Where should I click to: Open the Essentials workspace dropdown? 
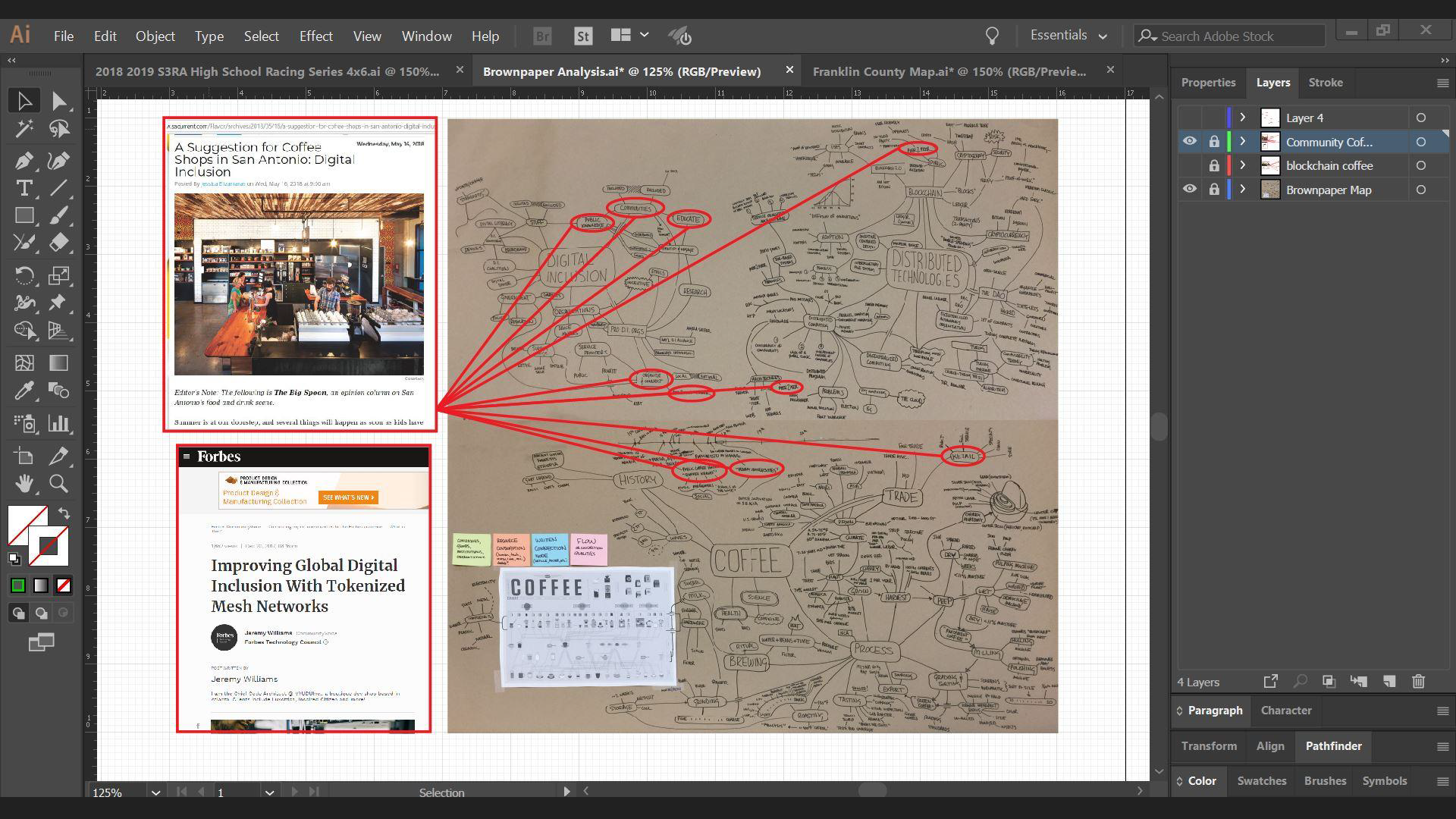(1068, 36)
